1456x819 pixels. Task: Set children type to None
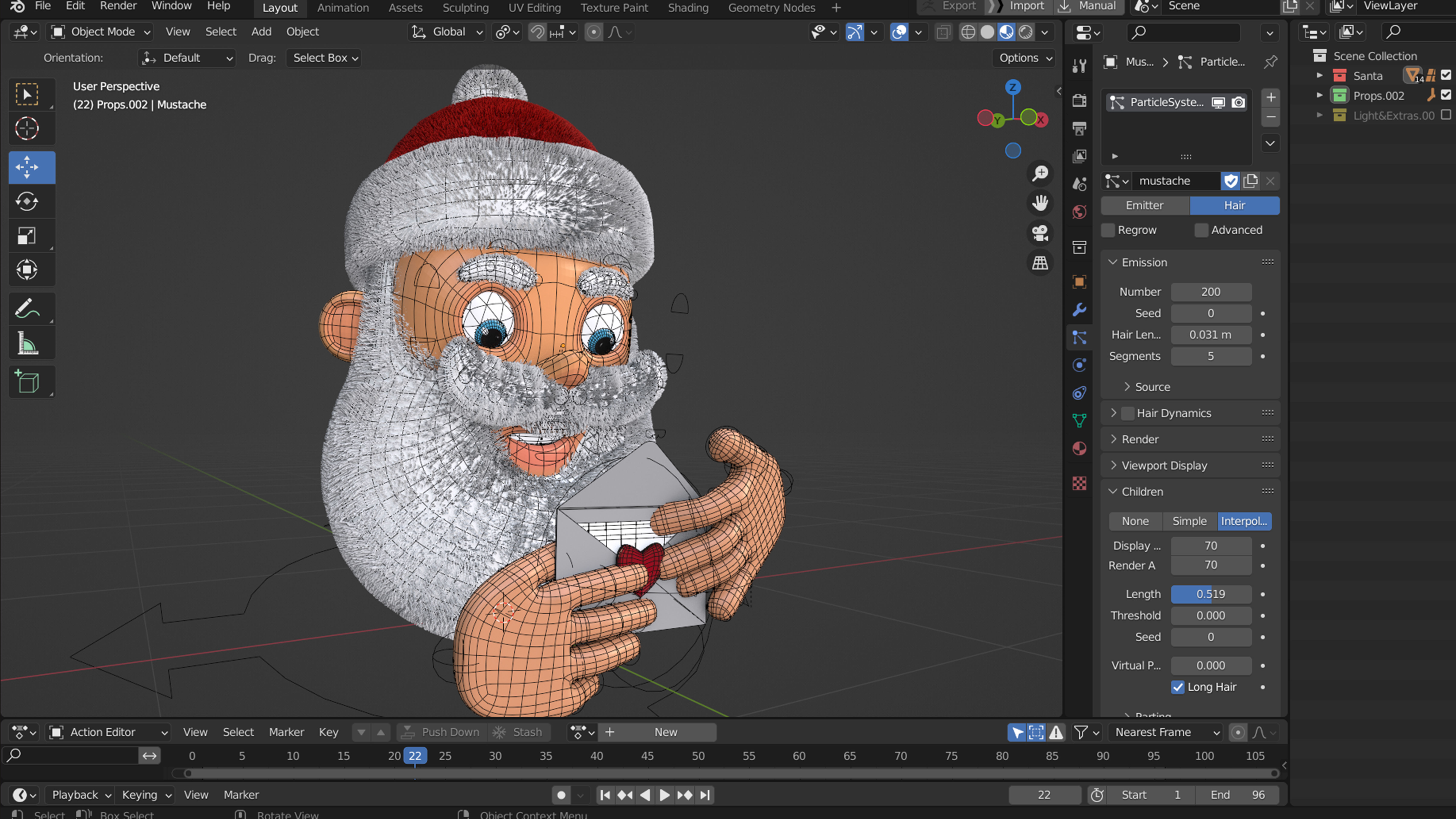click(1135, 522)
